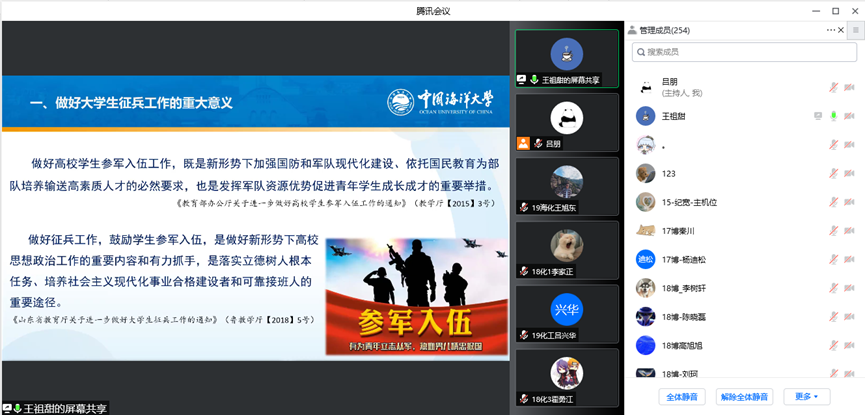Toggle the muted microphone for 吕朋
865x415 pixels.
pyautogui.click(x=833, y=87)
